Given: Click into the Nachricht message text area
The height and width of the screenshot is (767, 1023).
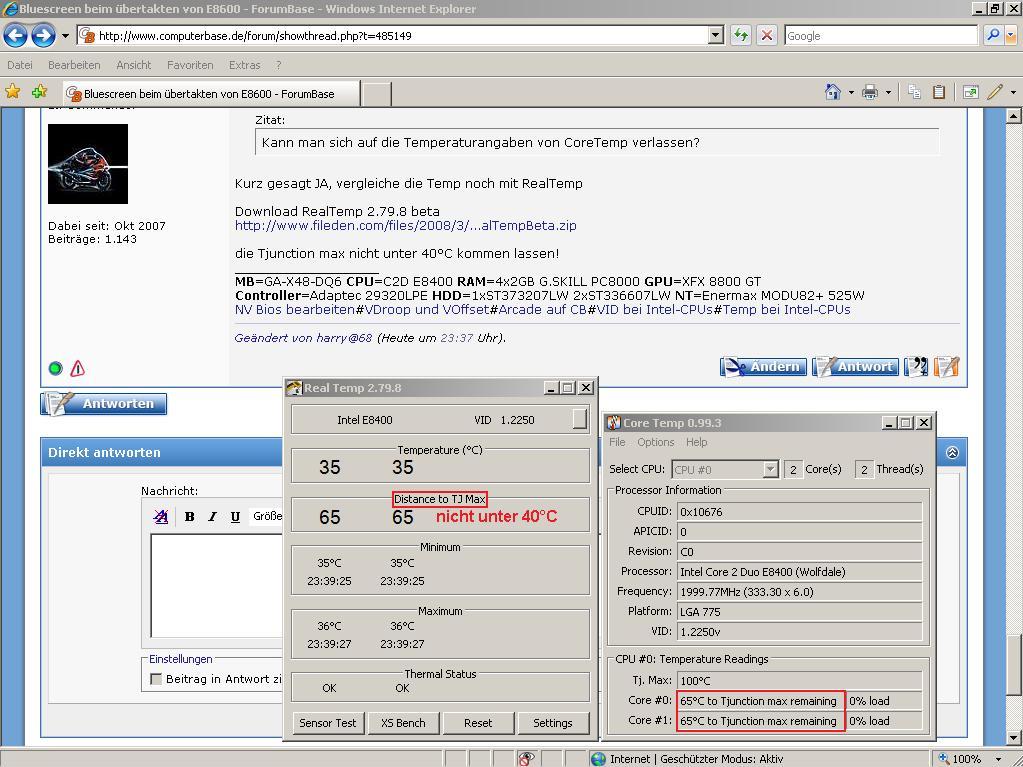Looking at the screenshot, I should point(216,585).
